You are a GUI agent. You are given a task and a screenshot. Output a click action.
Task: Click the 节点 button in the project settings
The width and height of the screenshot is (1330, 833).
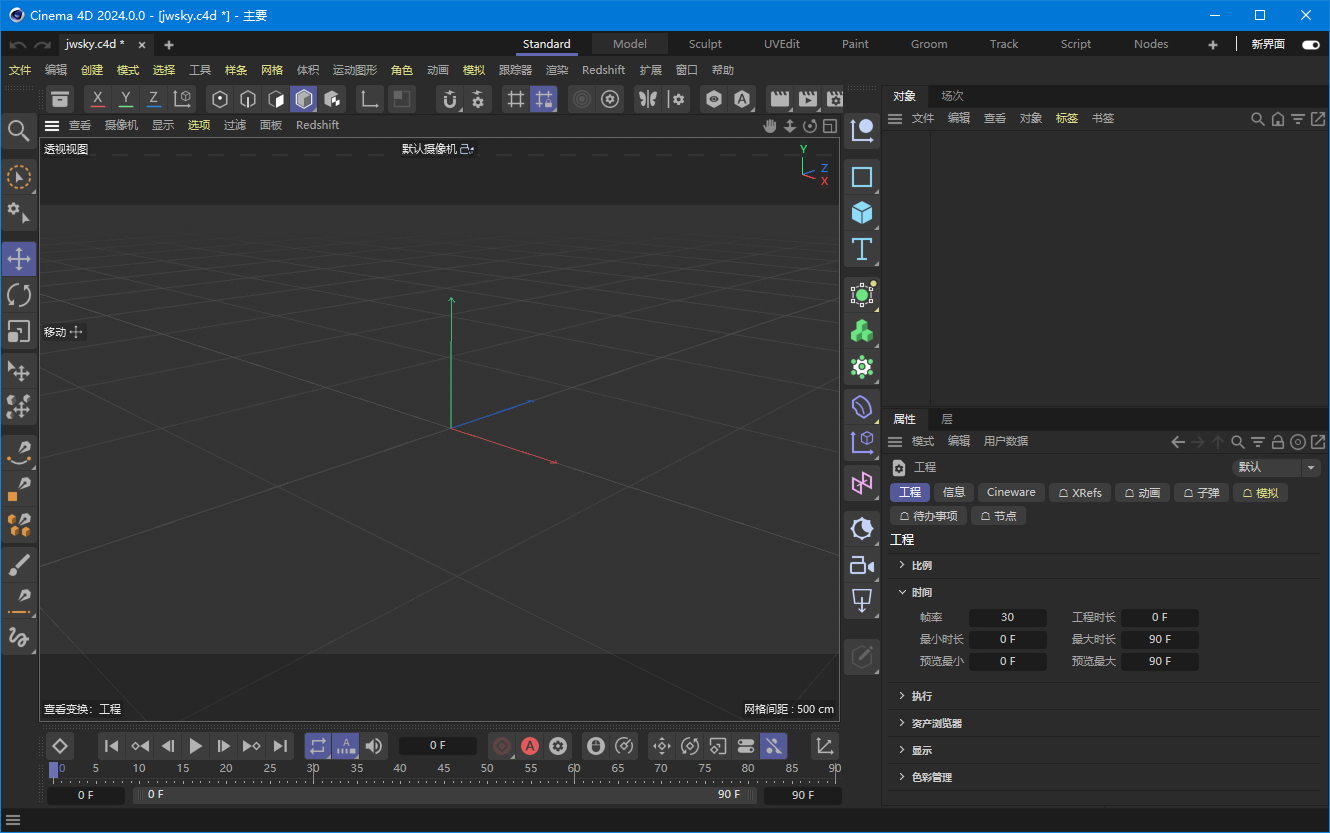(998, 515)
